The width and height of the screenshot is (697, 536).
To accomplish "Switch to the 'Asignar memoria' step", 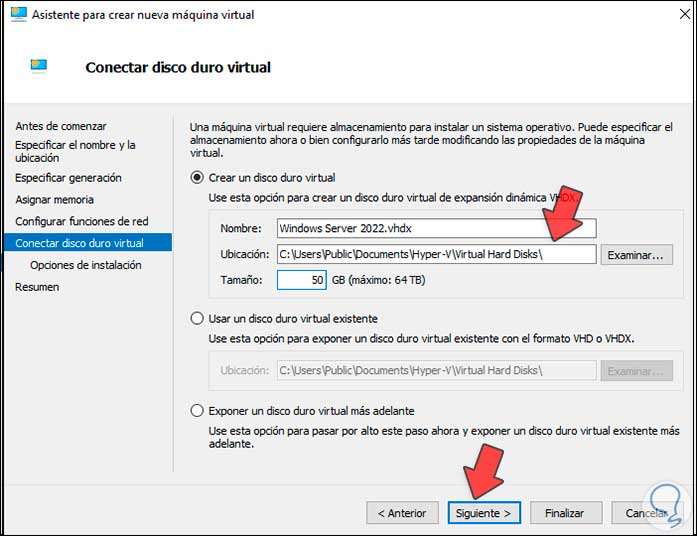I will (54, 200).
